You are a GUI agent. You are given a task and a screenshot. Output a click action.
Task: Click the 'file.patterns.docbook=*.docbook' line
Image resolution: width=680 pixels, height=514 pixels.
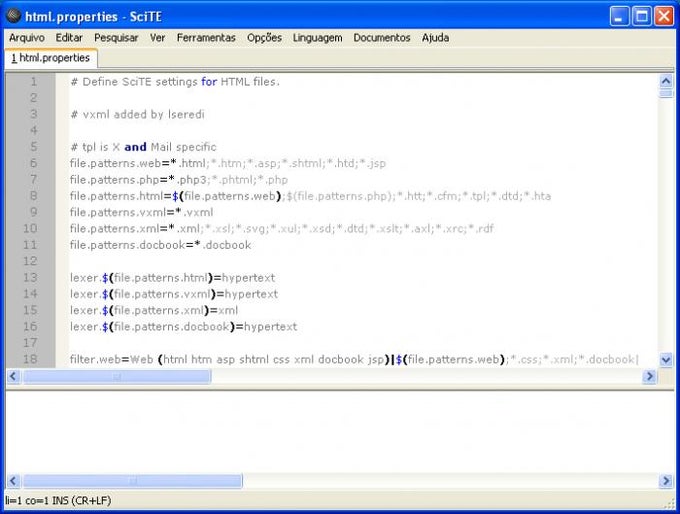tap(160, 245)
